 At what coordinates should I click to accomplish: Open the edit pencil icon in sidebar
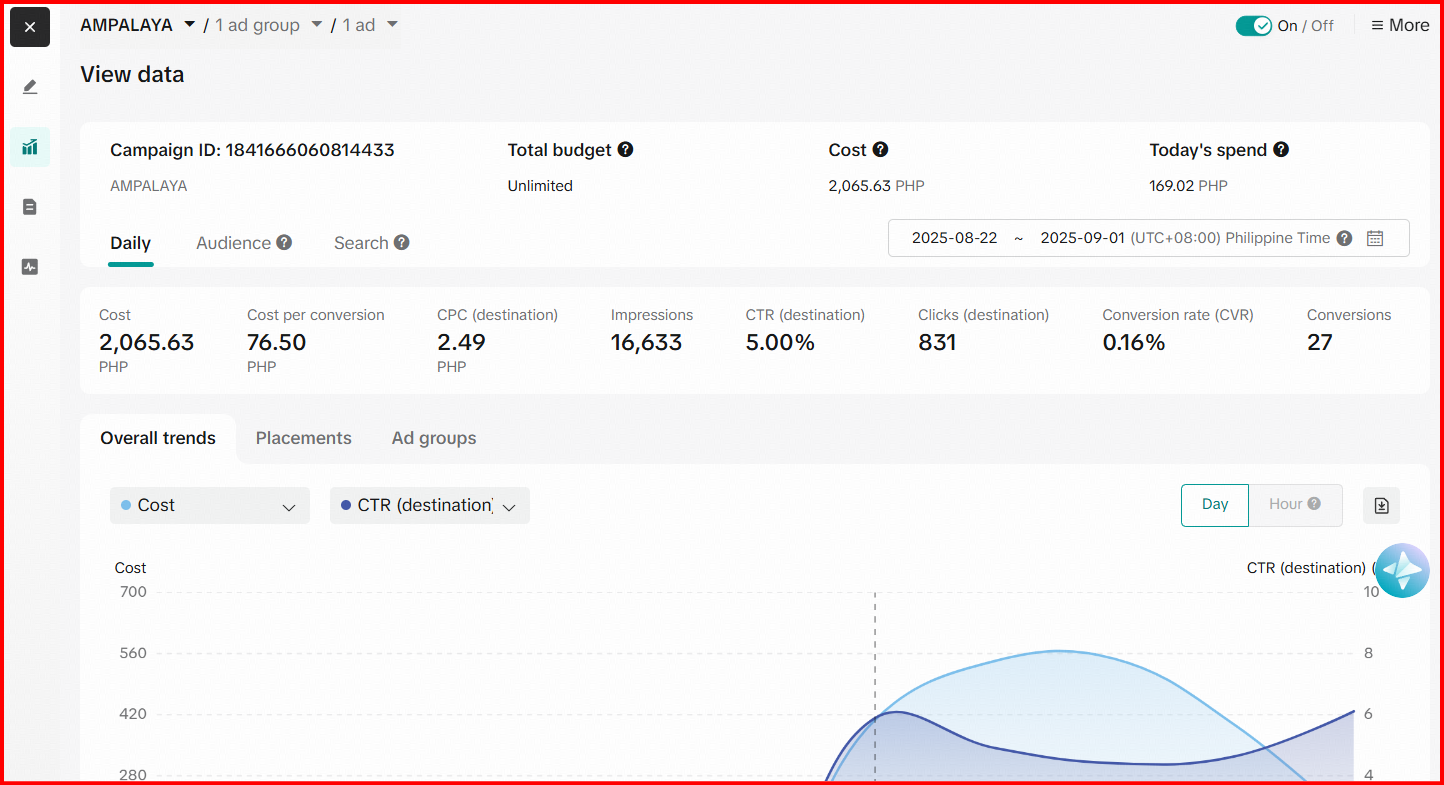[30, 87]
